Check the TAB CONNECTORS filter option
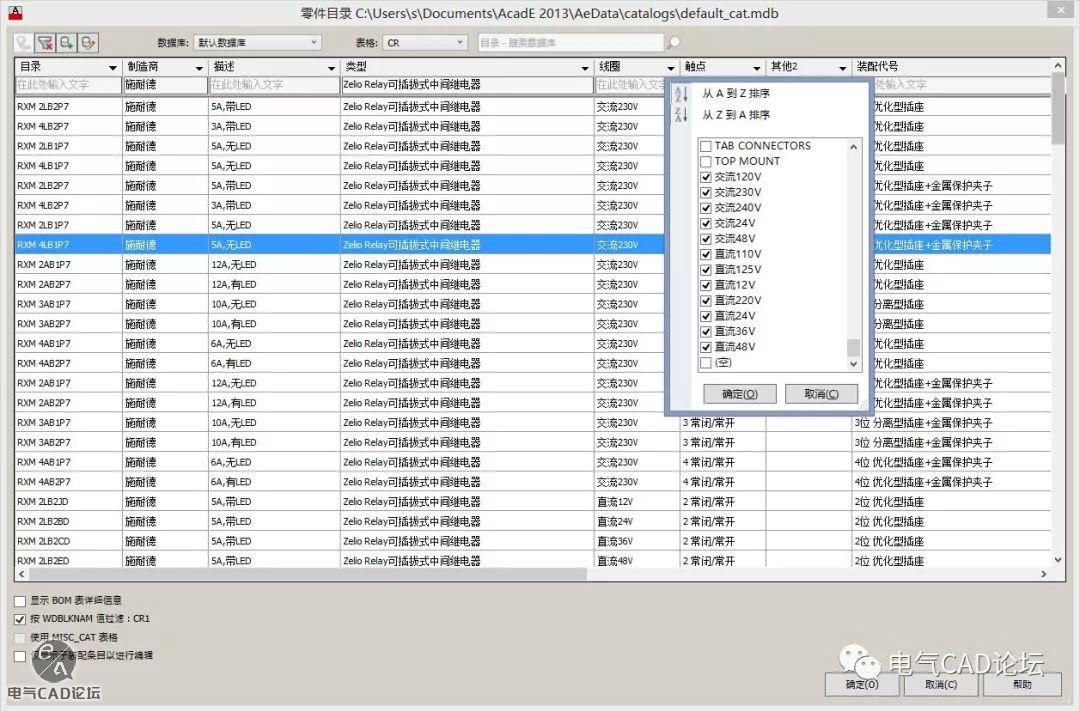 [x=706, y=146]
